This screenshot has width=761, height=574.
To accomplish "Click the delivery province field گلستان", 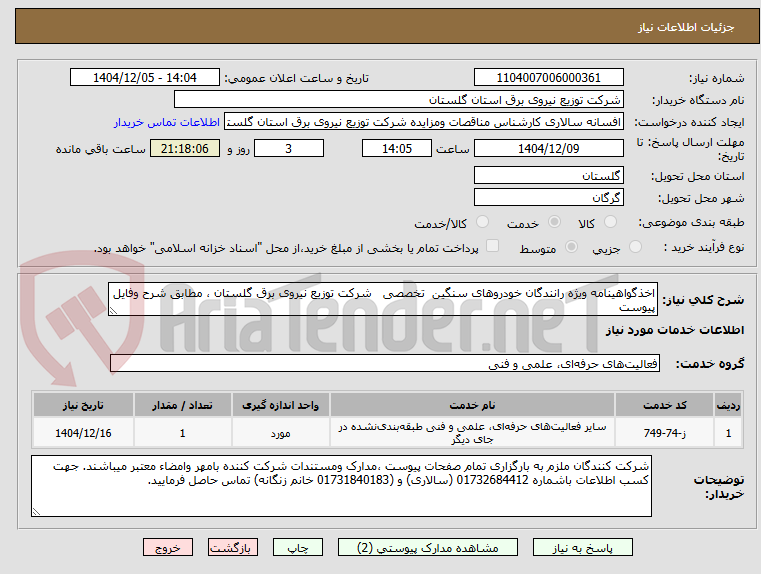I will (x=548, y=176).
